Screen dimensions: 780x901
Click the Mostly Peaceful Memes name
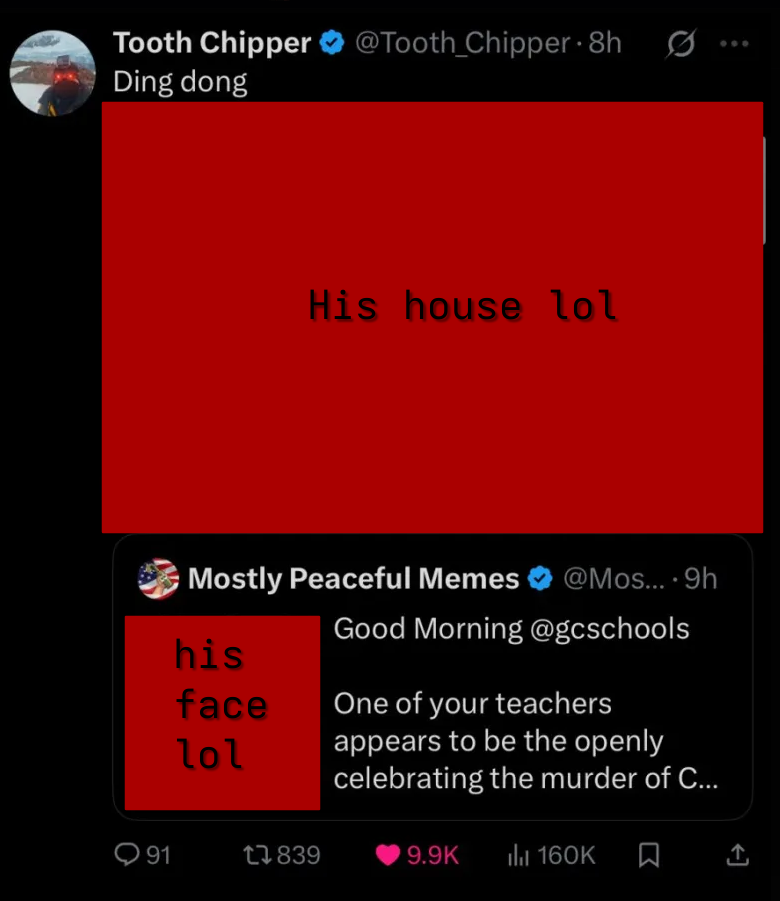(354, 579)
